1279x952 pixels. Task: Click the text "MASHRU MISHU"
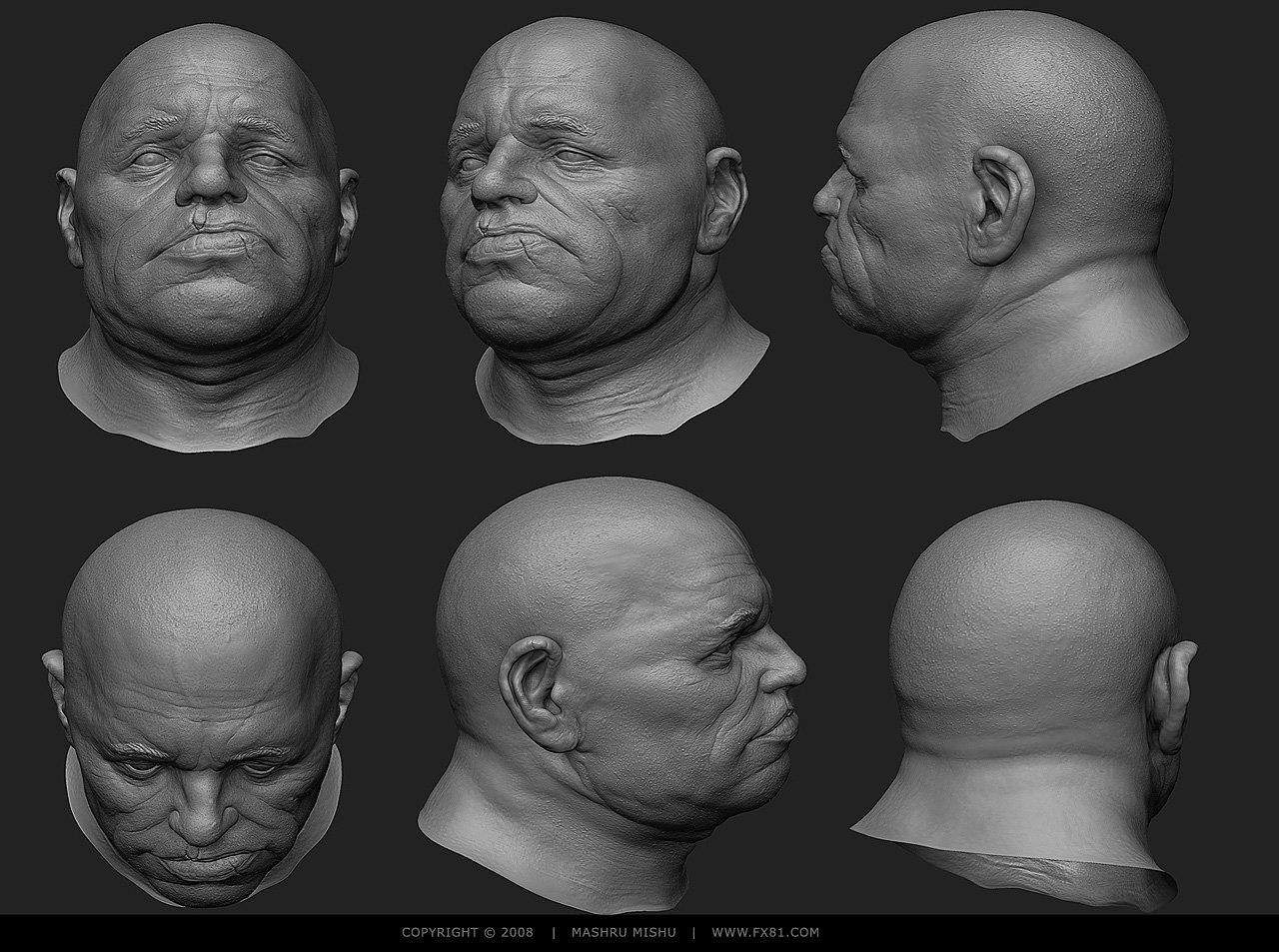(x=625, y=933)
